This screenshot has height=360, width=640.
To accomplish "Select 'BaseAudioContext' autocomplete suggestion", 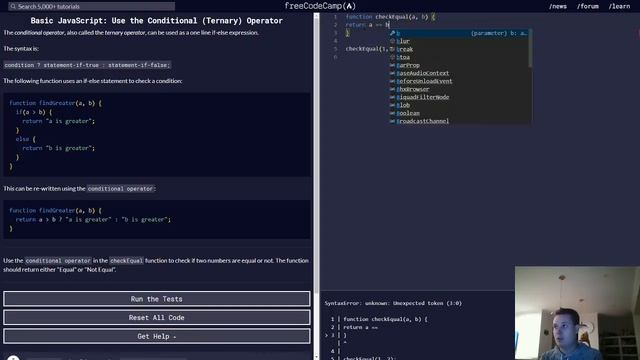I will pyautogui.click(x=458, y=73).
